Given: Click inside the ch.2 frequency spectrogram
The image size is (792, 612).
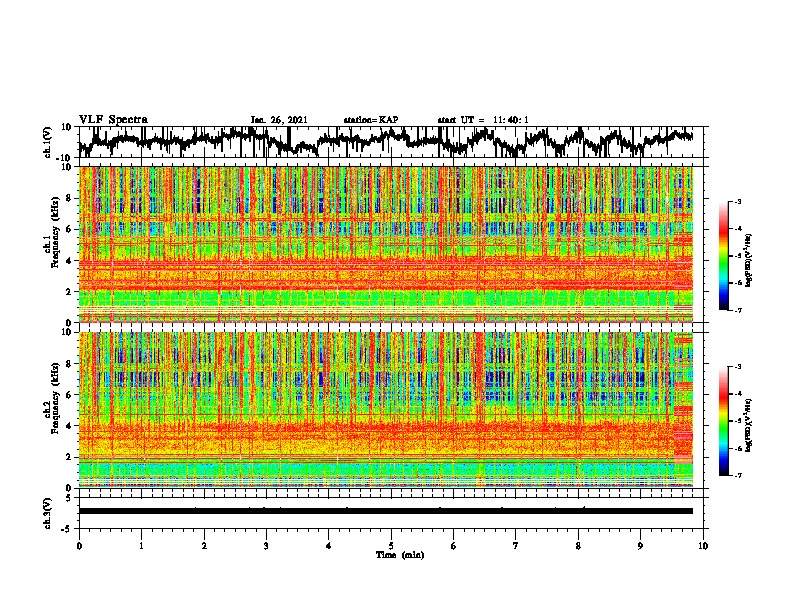Looking at the screenshot, I should (x=386, y=410).
